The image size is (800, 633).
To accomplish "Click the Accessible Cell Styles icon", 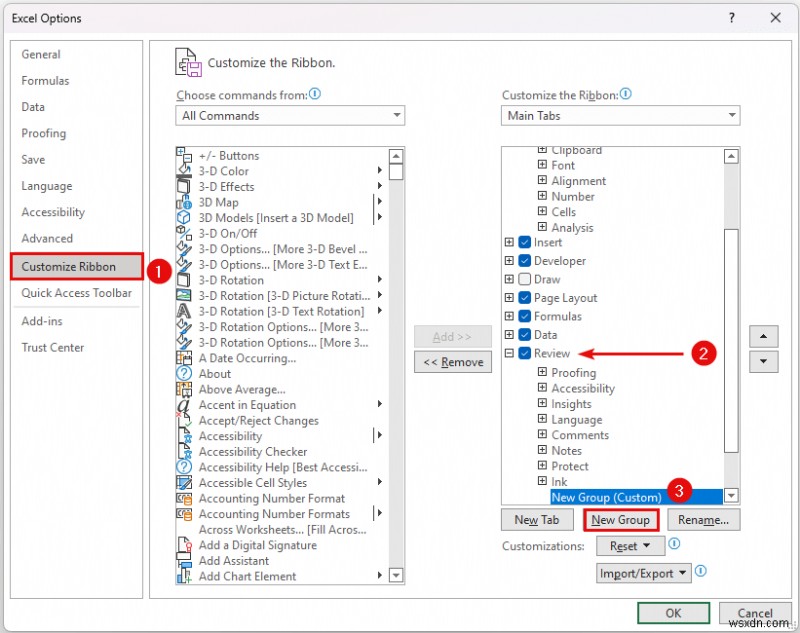I will [x=184, y=483].
